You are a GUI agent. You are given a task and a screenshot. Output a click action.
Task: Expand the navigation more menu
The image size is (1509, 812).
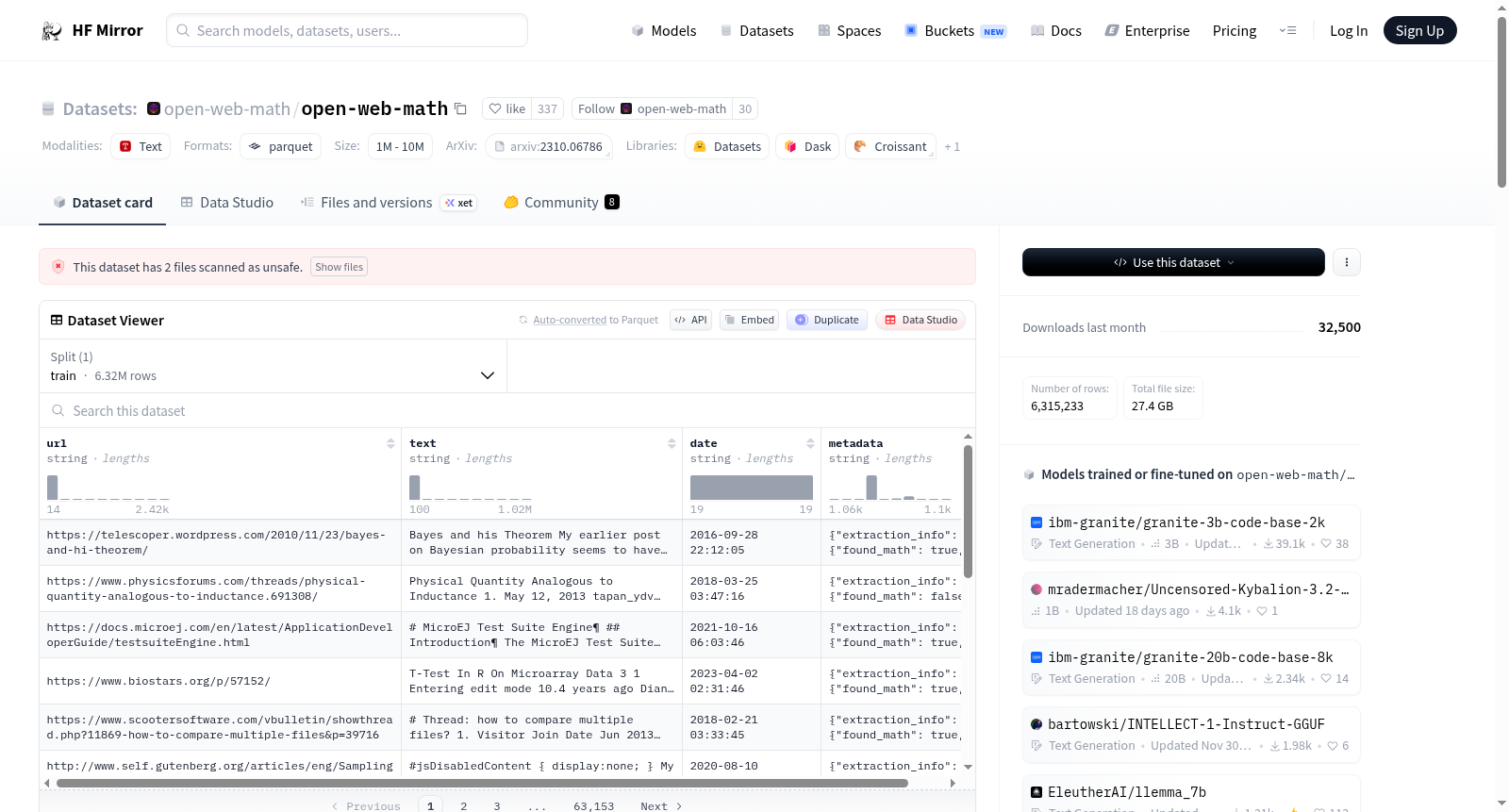[x=1287, y=31]
